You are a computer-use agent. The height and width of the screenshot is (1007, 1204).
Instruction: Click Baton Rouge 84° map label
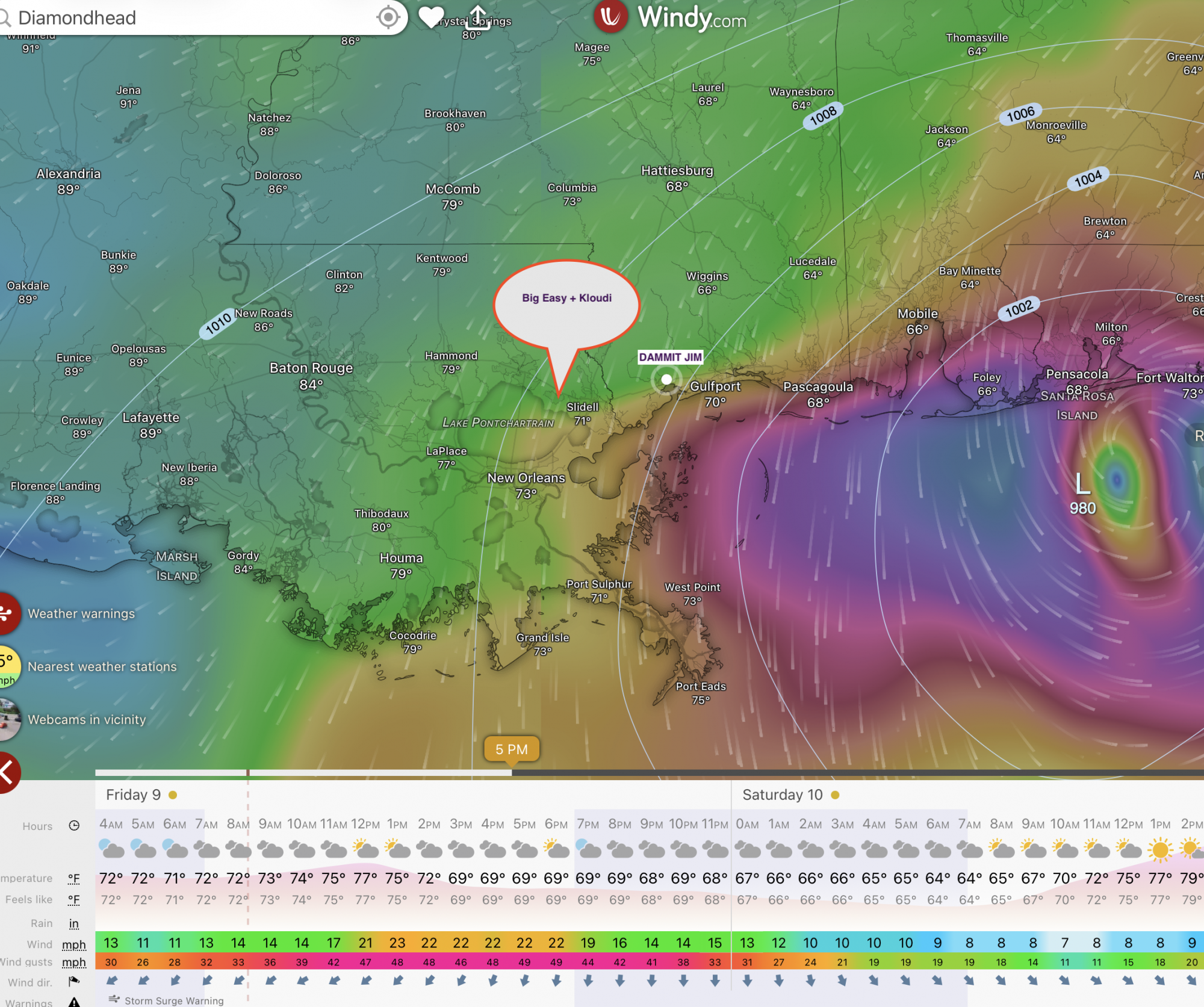coord(311,376)
